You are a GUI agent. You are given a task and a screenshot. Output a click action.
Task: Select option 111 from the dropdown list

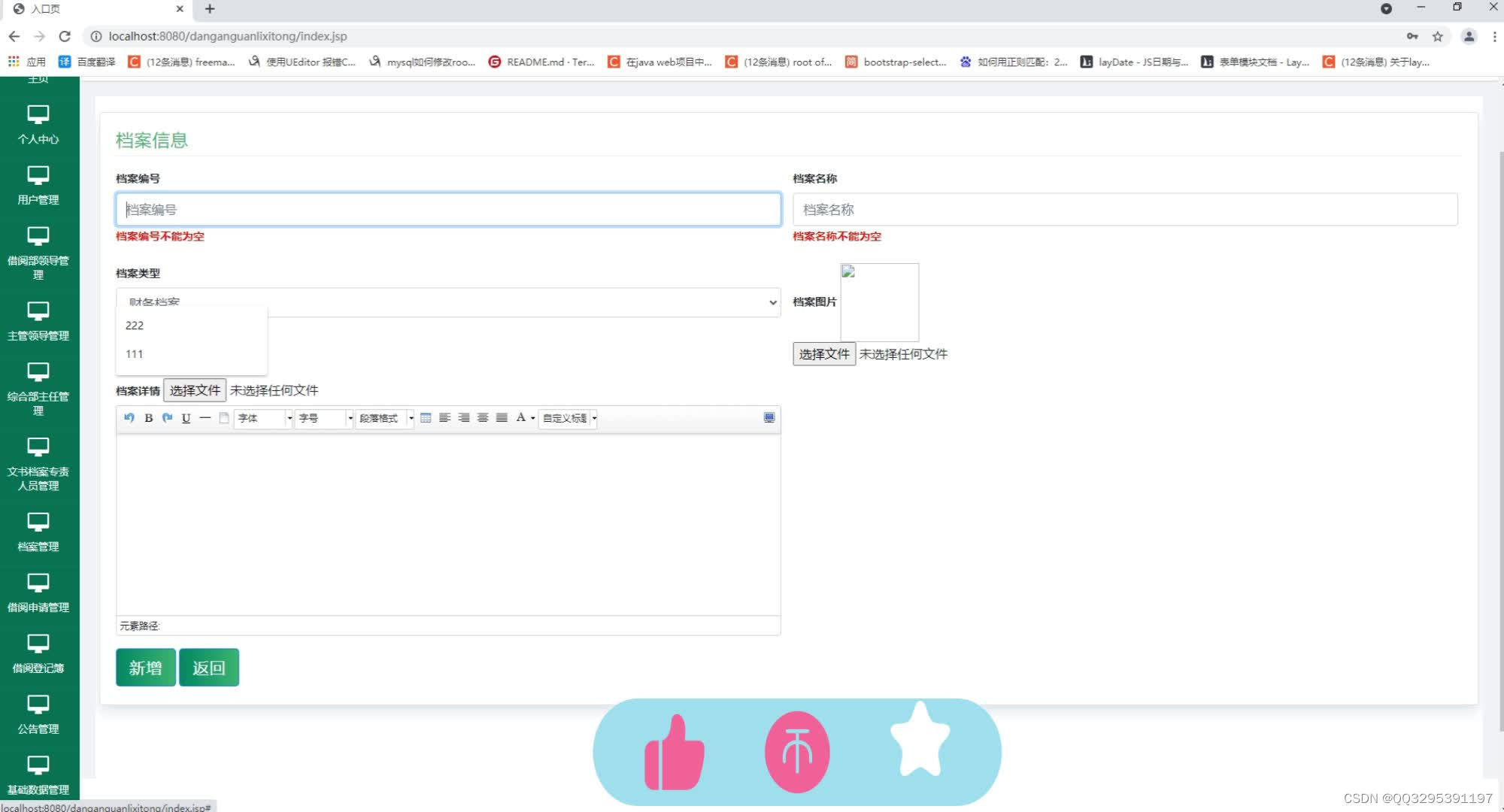(x=192, y=354)
